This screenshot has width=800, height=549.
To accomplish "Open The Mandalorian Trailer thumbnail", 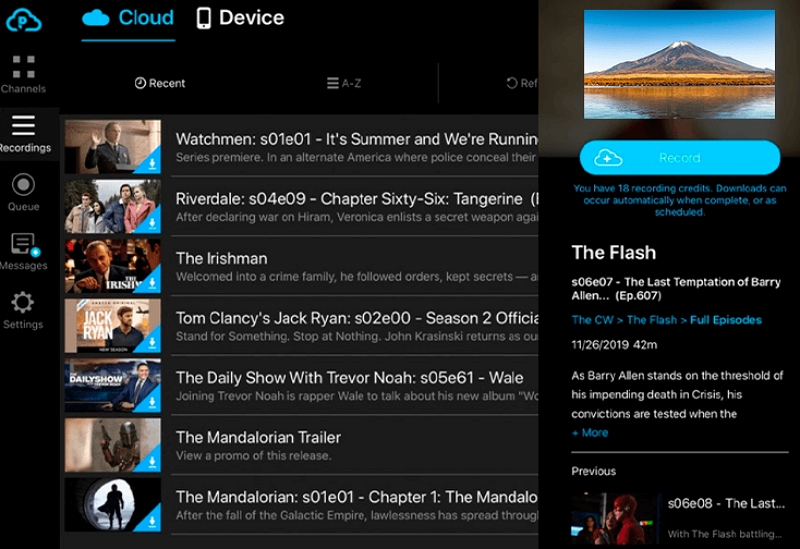I will 113,445.
